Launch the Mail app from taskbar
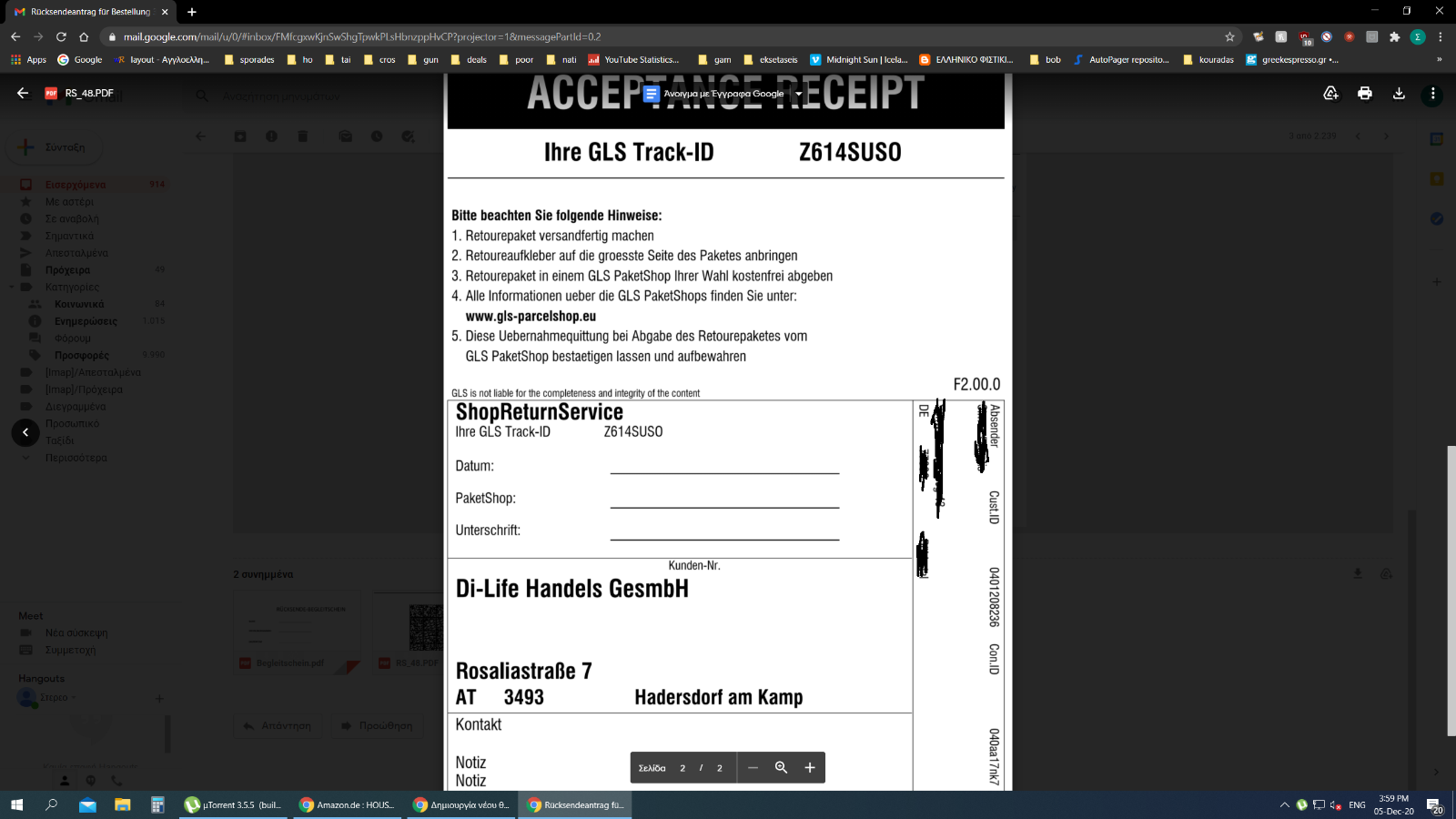The image size is (1456, 819). tap(87, 804)
